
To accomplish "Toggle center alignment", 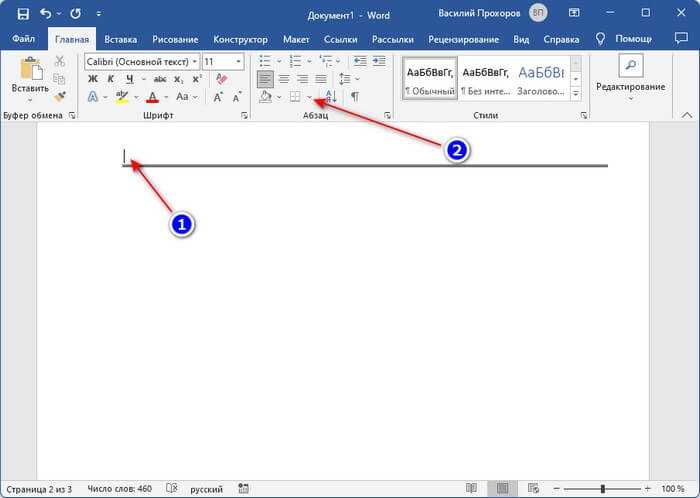I will [284, 79].
